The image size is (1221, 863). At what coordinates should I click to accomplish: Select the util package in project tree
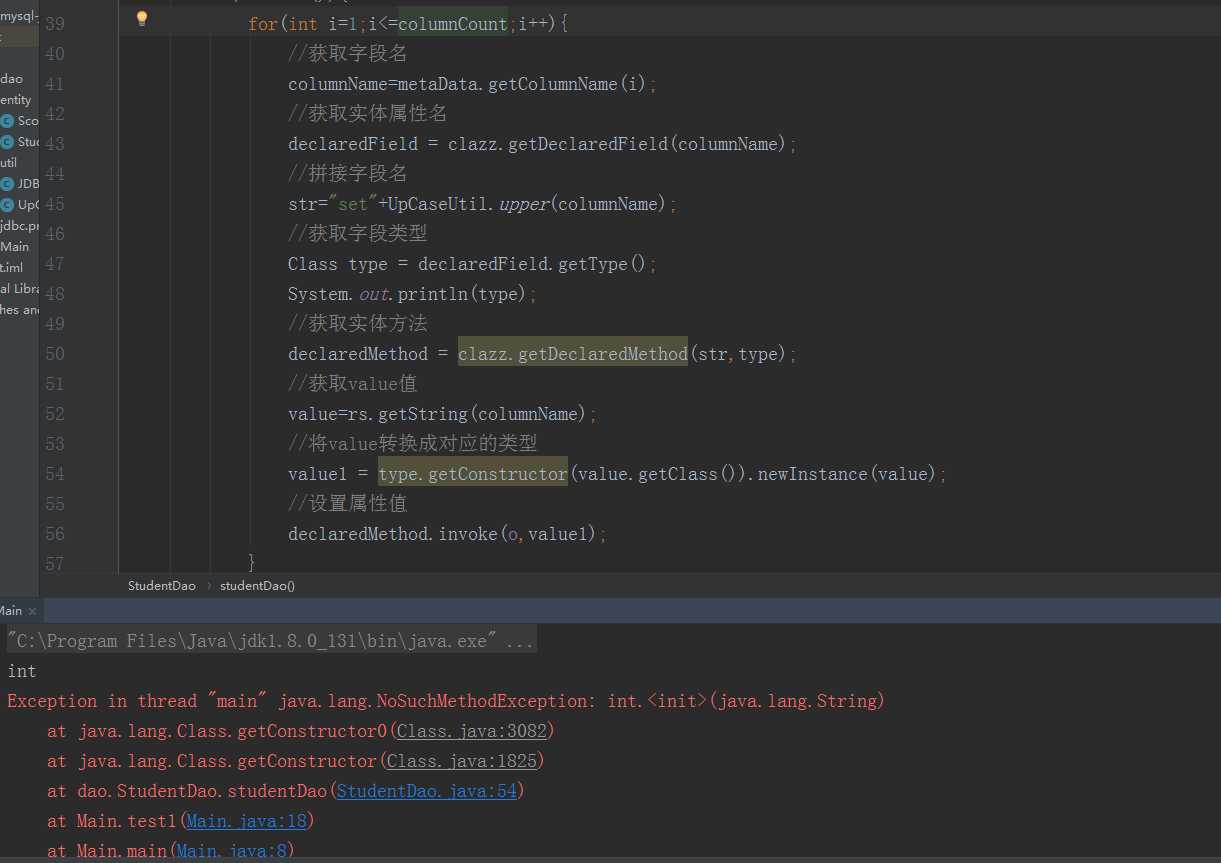9,163
